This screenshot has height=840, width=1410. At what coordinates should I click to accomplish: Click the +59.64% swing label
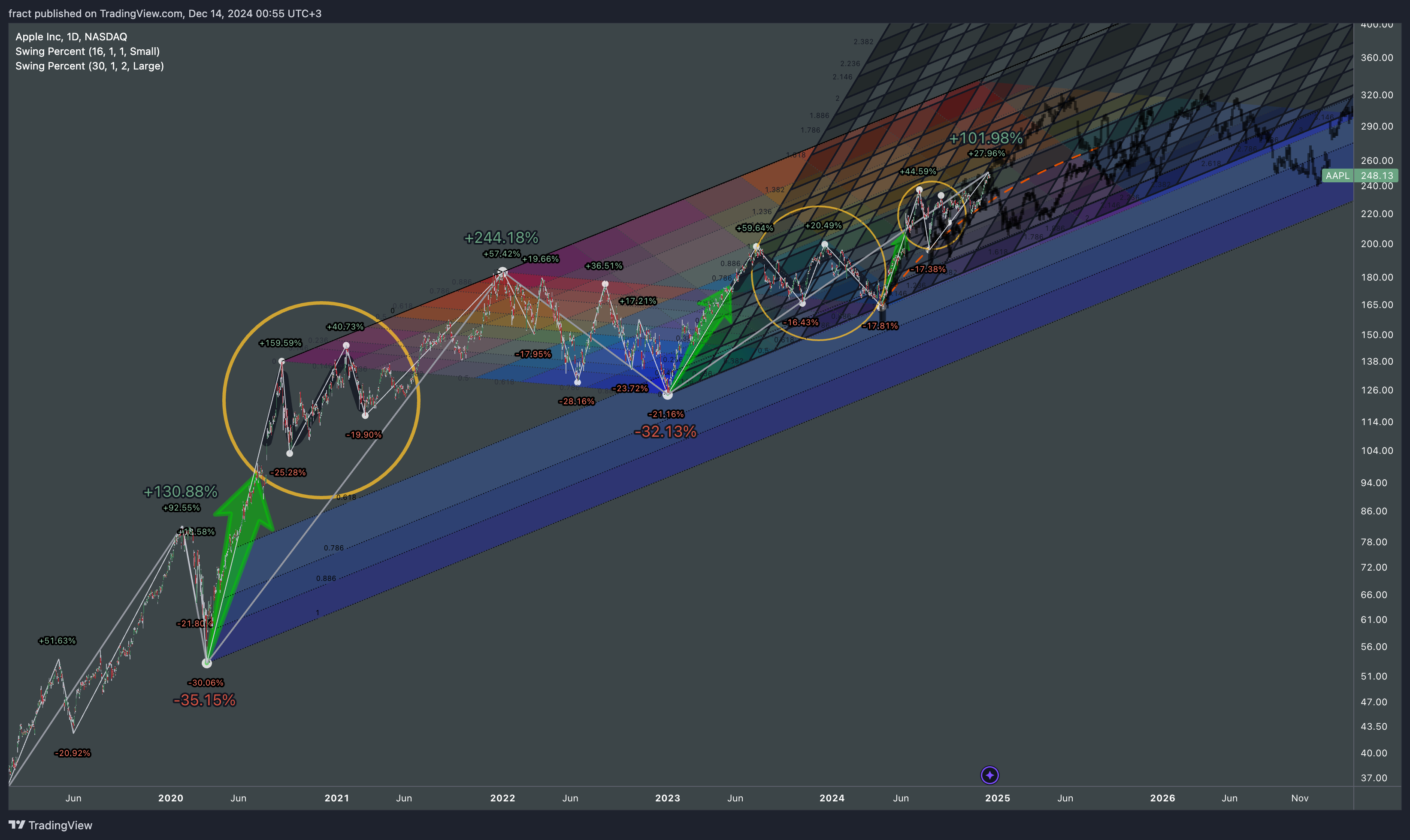(754, 228)
